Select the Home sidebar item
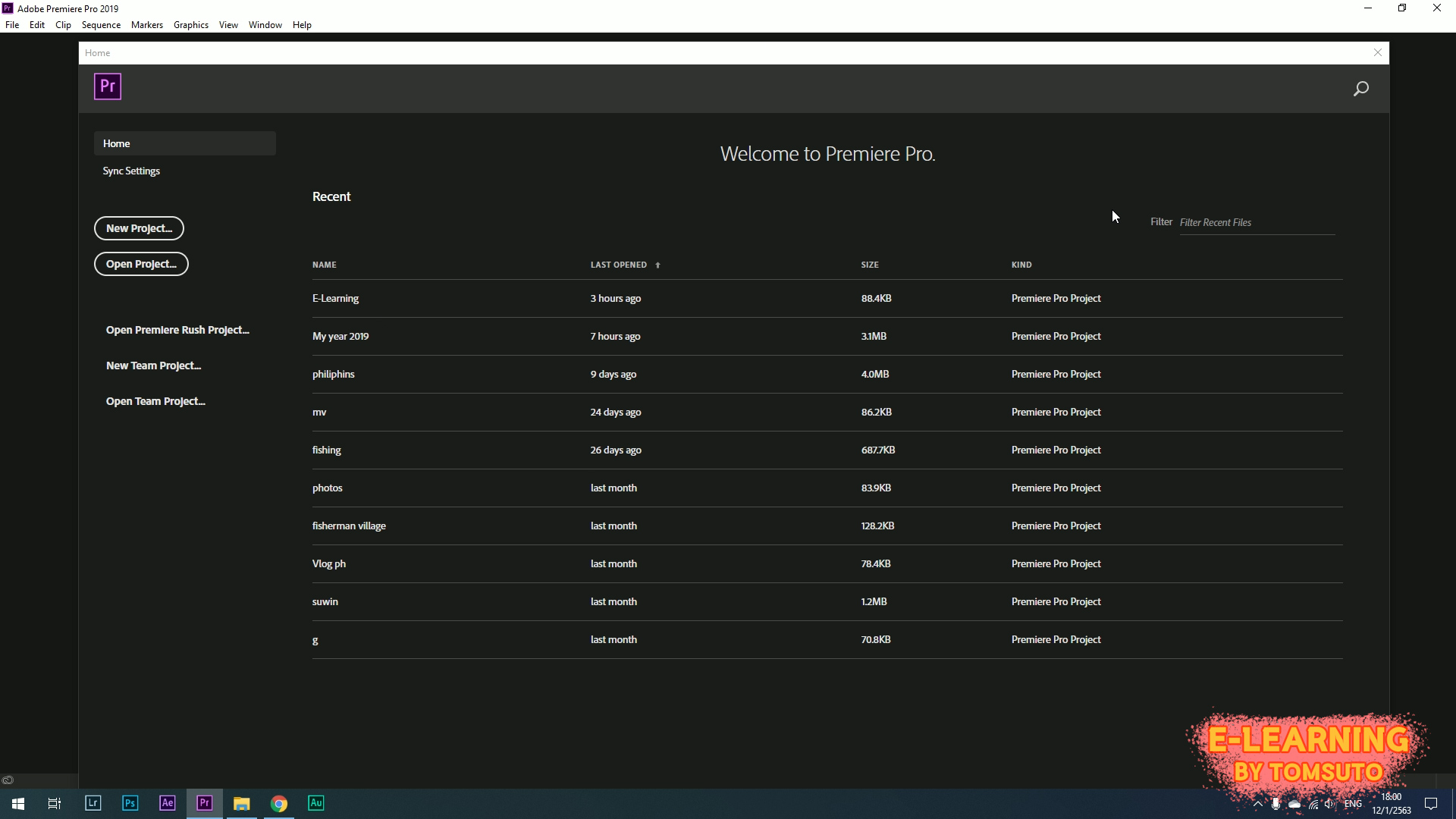 (185, 143)
